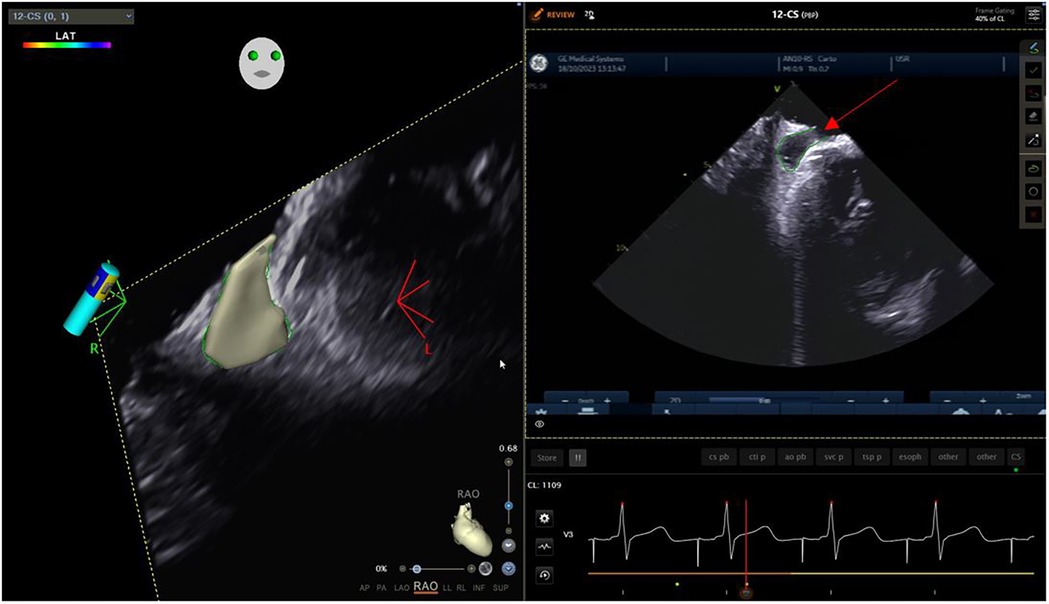Select the eraser tool in right toolbar

1033,116
